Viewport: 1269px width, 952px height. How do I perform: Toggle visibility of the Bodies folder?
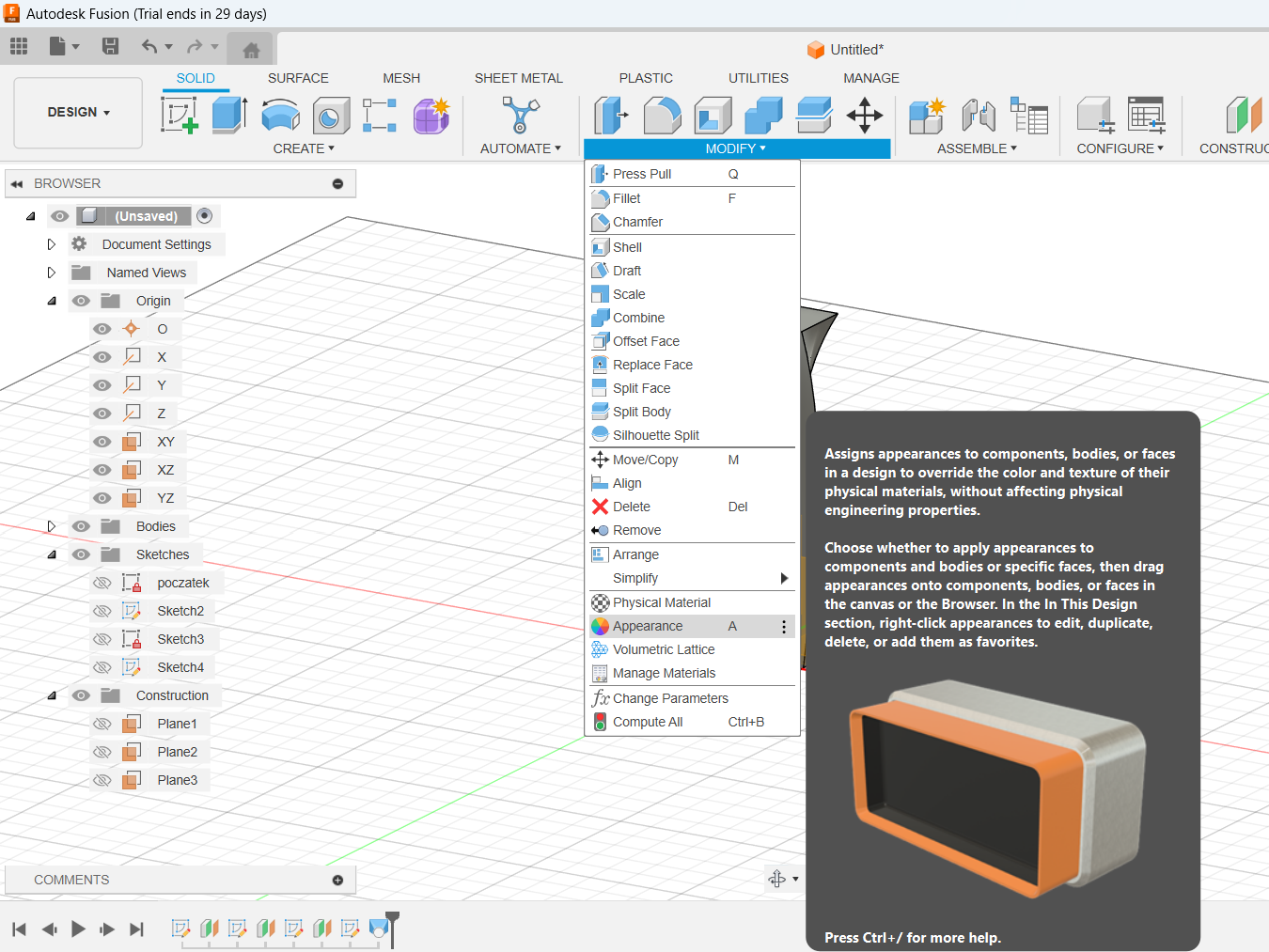point(81,526)
